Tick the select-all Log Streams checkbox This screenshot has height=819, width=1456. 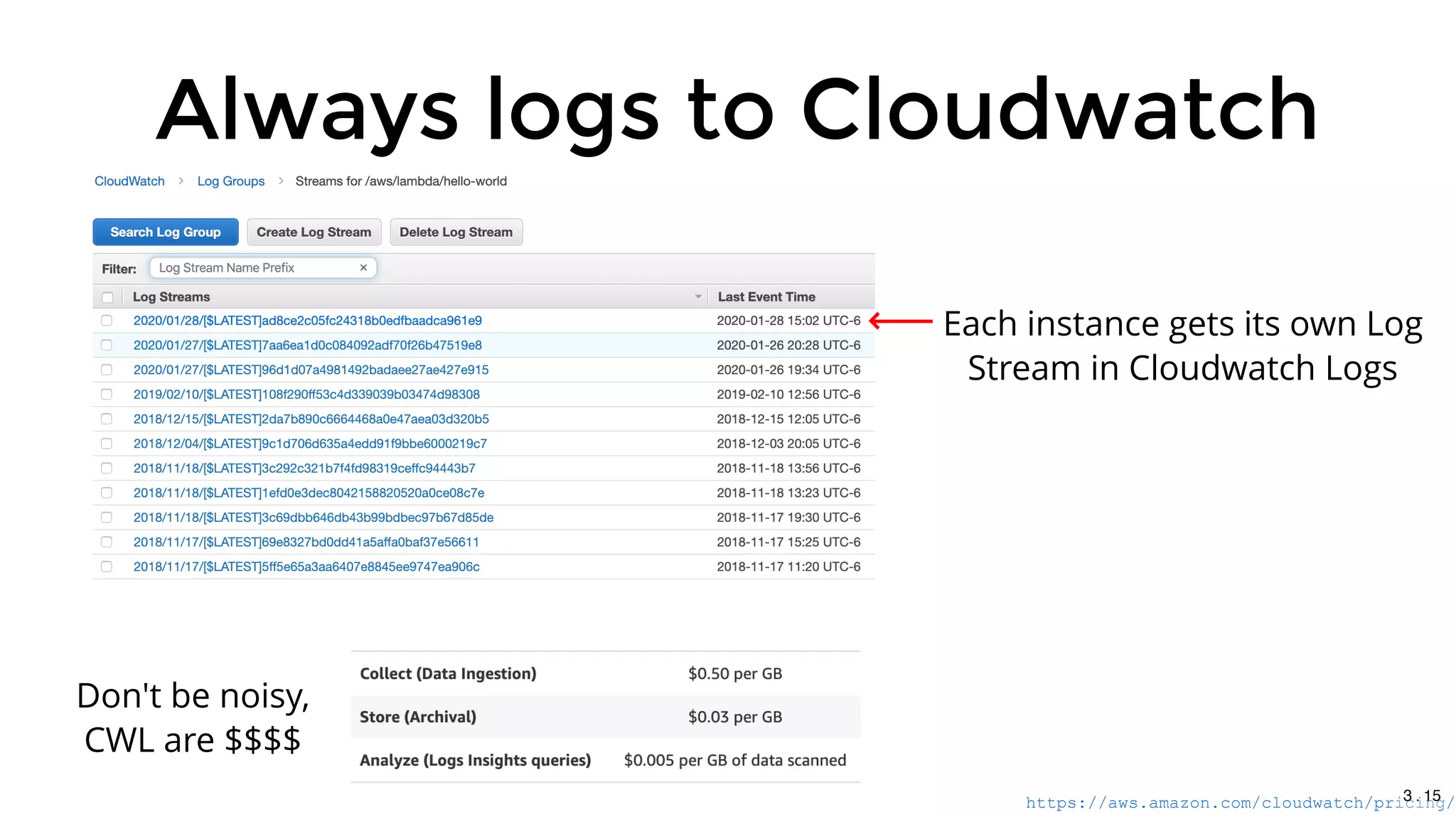pos(107,297)
